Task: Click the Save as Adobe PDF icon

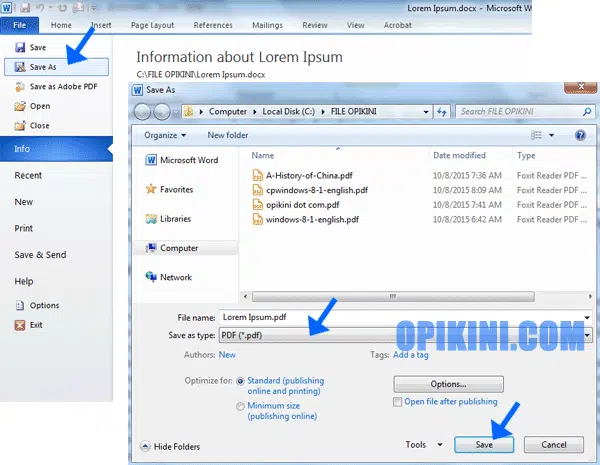Action: (19, 86)
